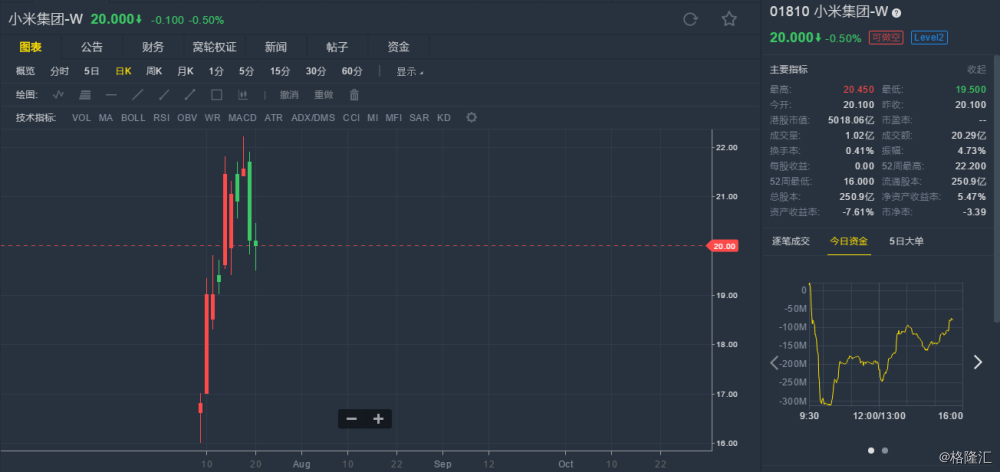Select the 5日大单 tab

point(906,241)
